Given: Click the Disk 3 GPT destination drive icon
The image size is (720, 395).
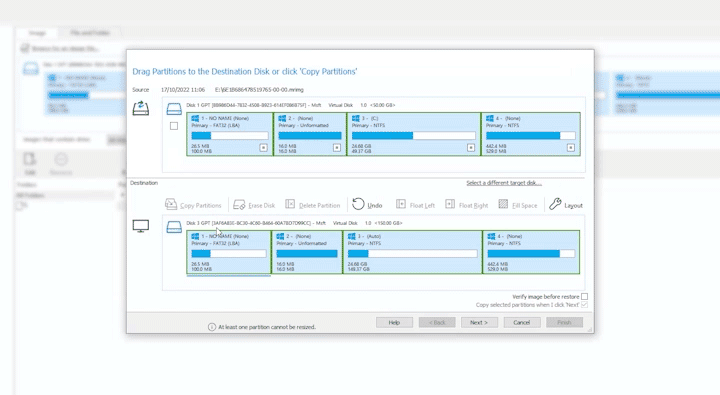Looking at the screenshot, I should 174,226.
